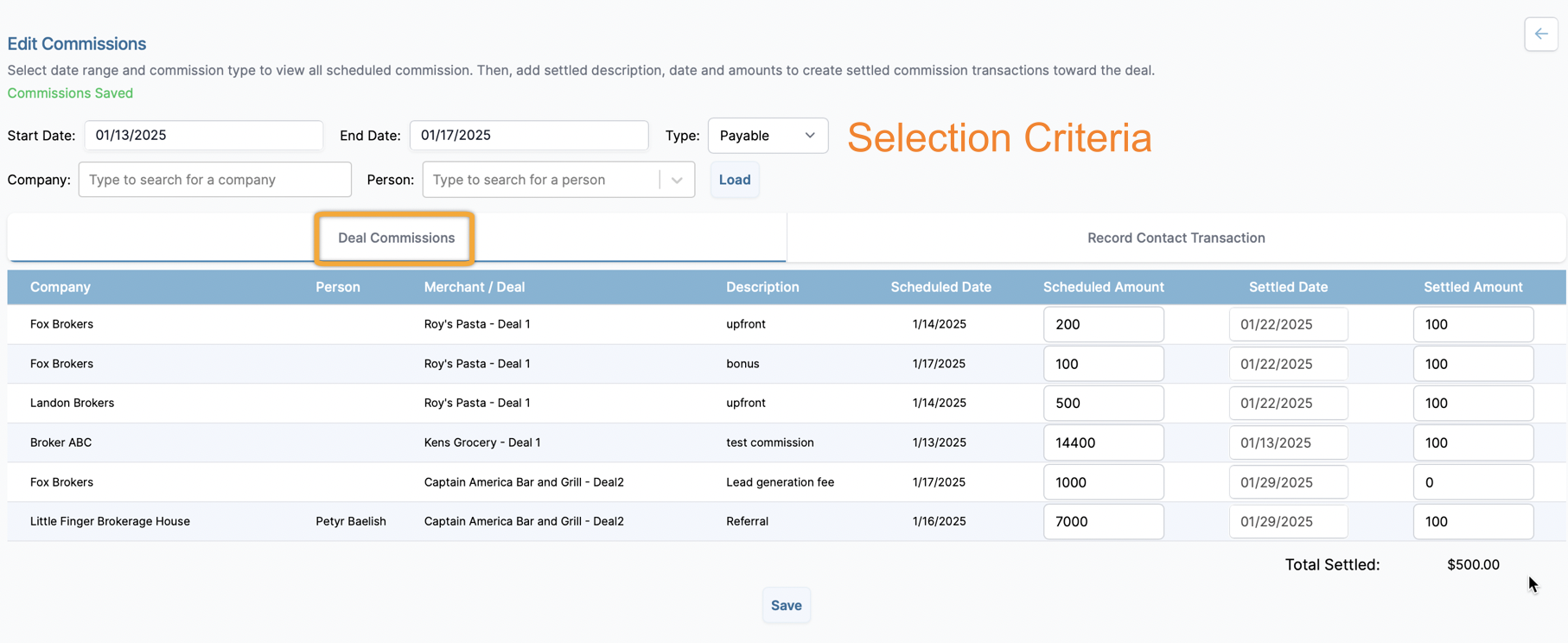1568x643 pixels.
Task: Click settled date for Lead generation fee row
Action: click(x=1288, y=482)
